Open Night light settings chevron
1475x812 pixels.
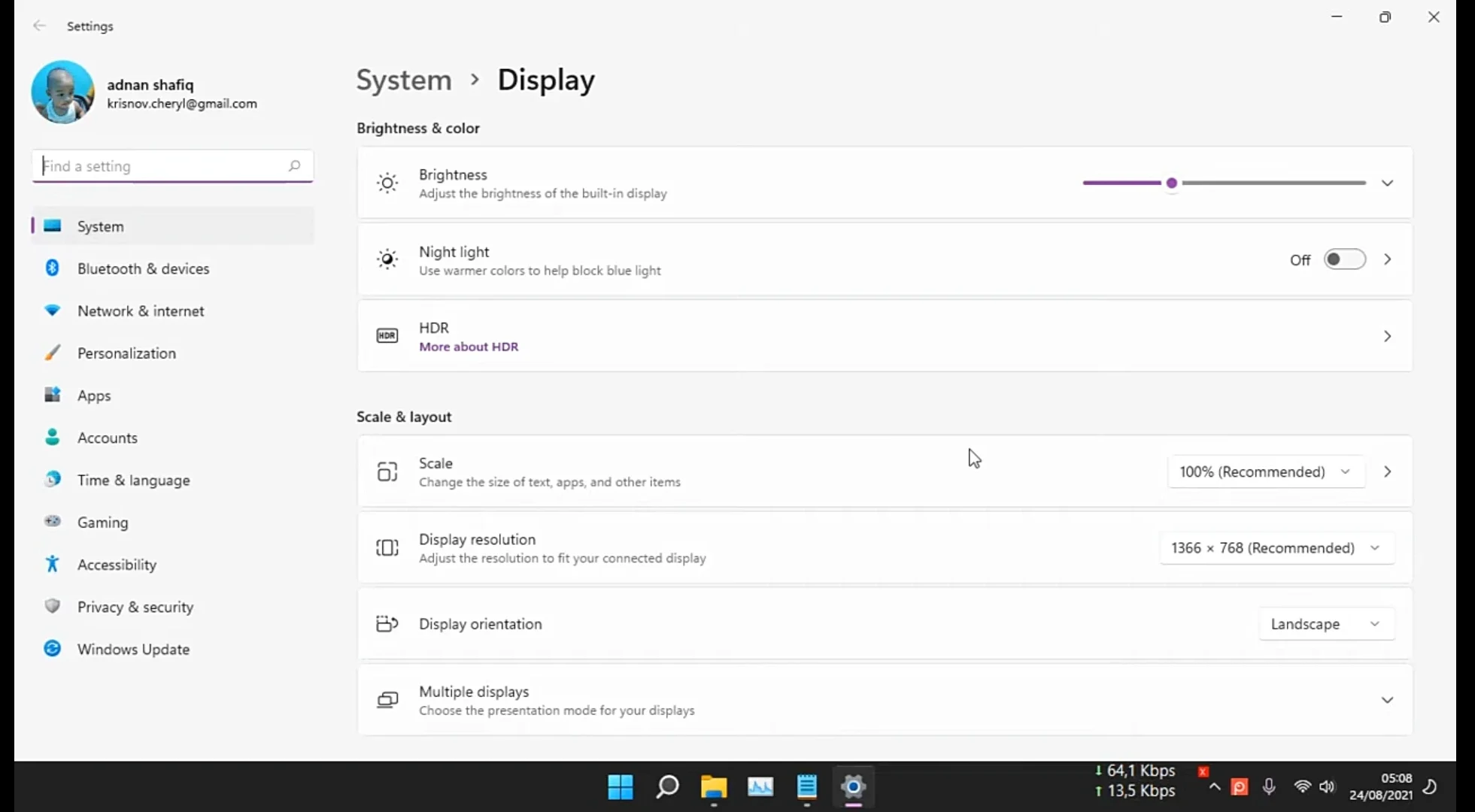pyautogui.click(x=1387, y=259)
